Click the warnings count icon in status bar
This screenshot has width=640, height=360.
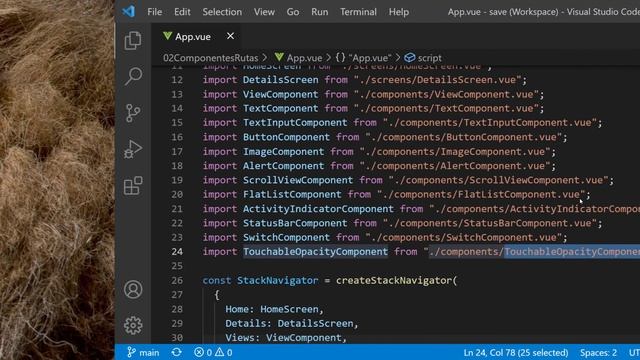tap(224, 352)
